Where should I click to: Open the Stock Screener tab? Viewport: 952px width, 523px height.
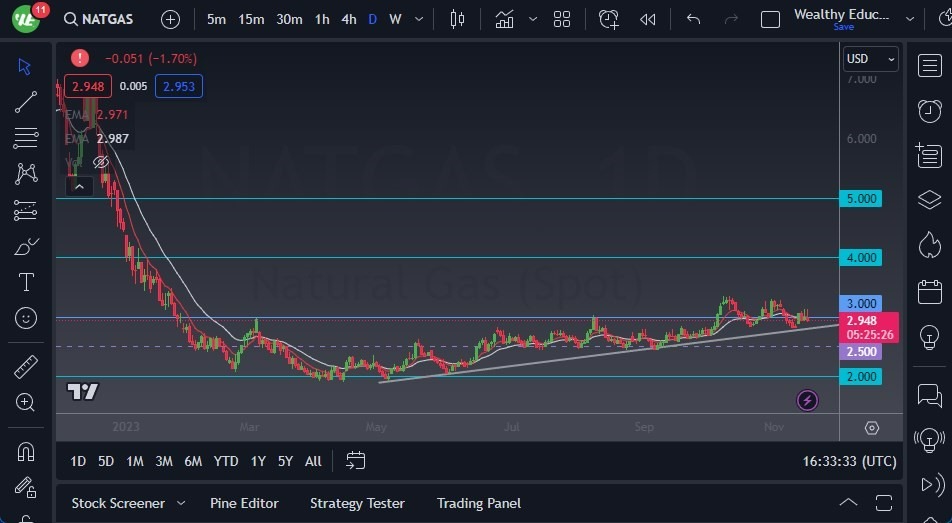click(x=118, y=503)
